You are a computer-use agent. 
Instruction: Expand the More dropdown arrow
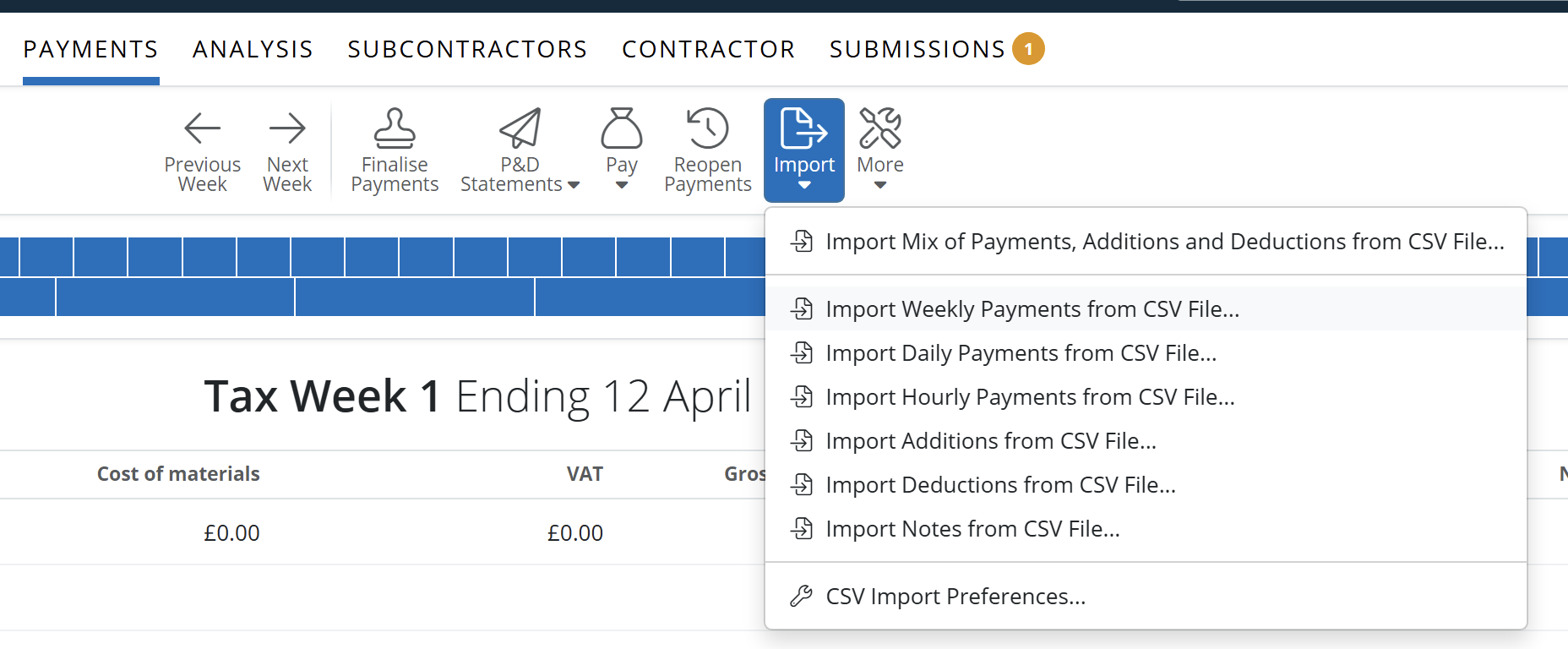[x=880, y=185]
